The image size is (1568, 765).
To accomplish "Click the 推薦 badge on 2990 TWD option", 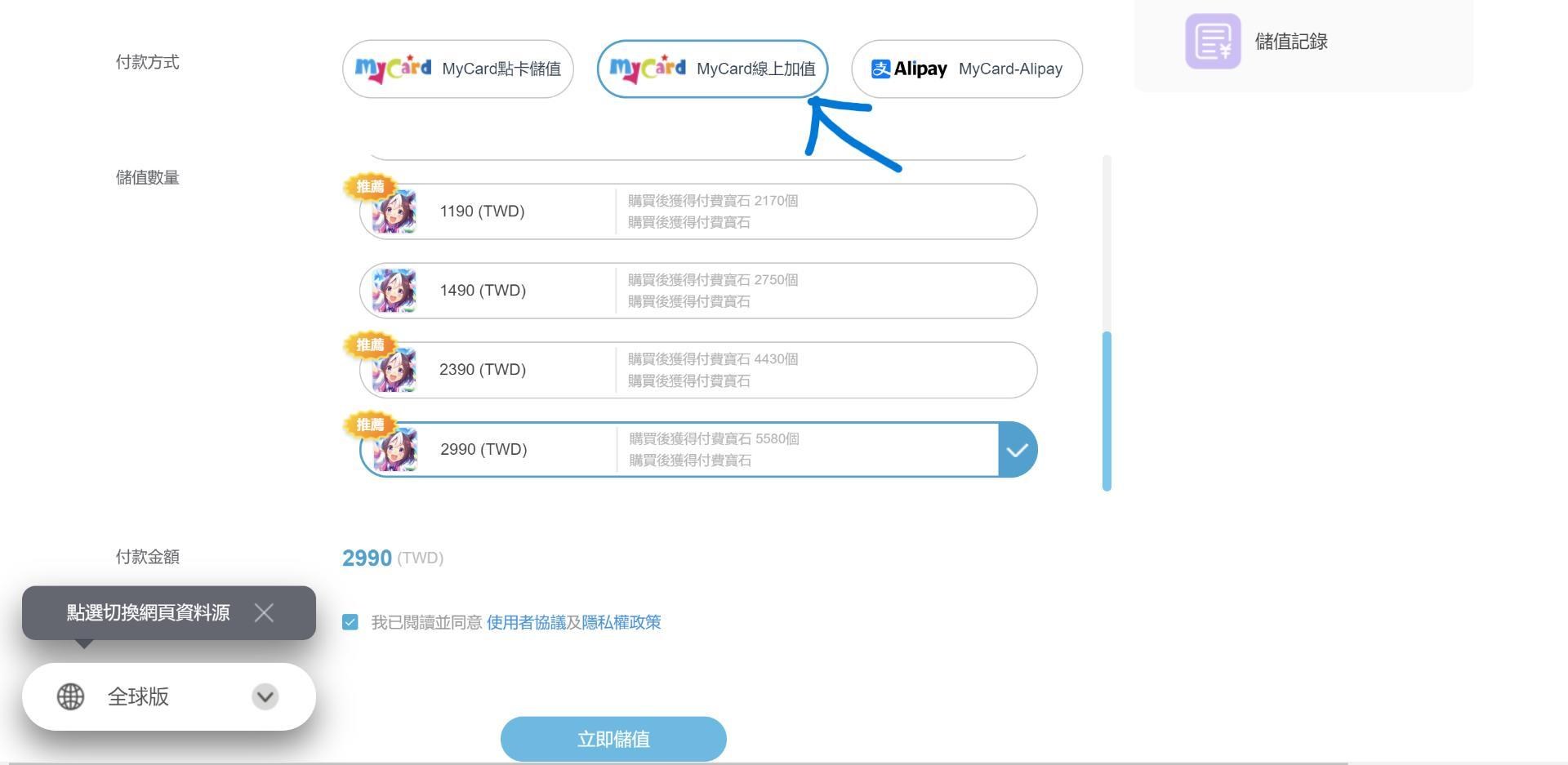I will point(370,425).
